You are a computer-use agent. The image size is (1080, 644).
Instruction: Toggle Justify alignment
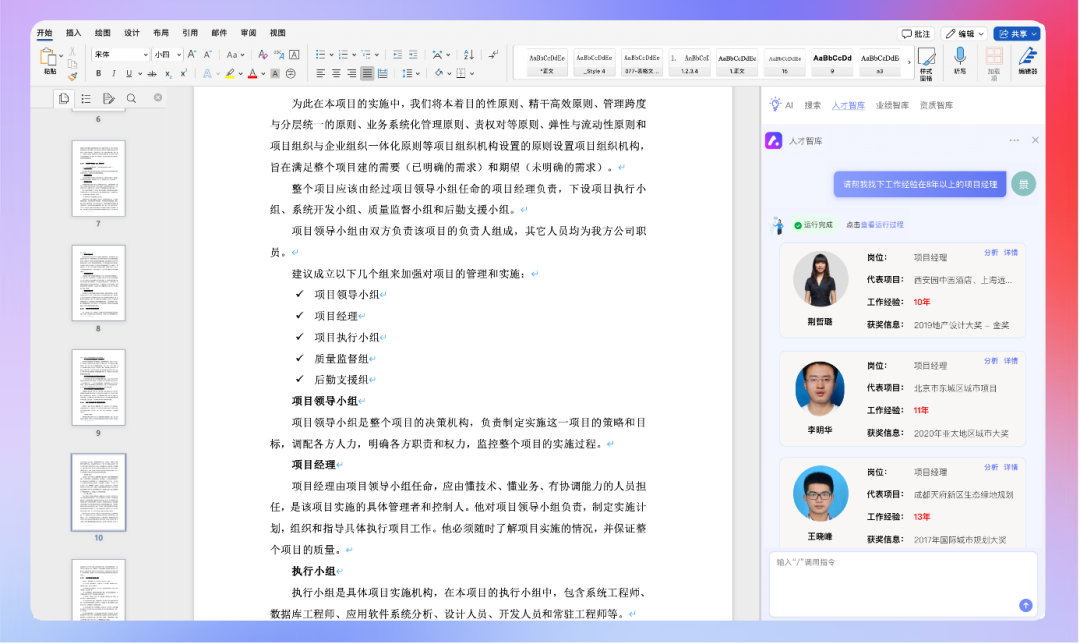(367, 74)
